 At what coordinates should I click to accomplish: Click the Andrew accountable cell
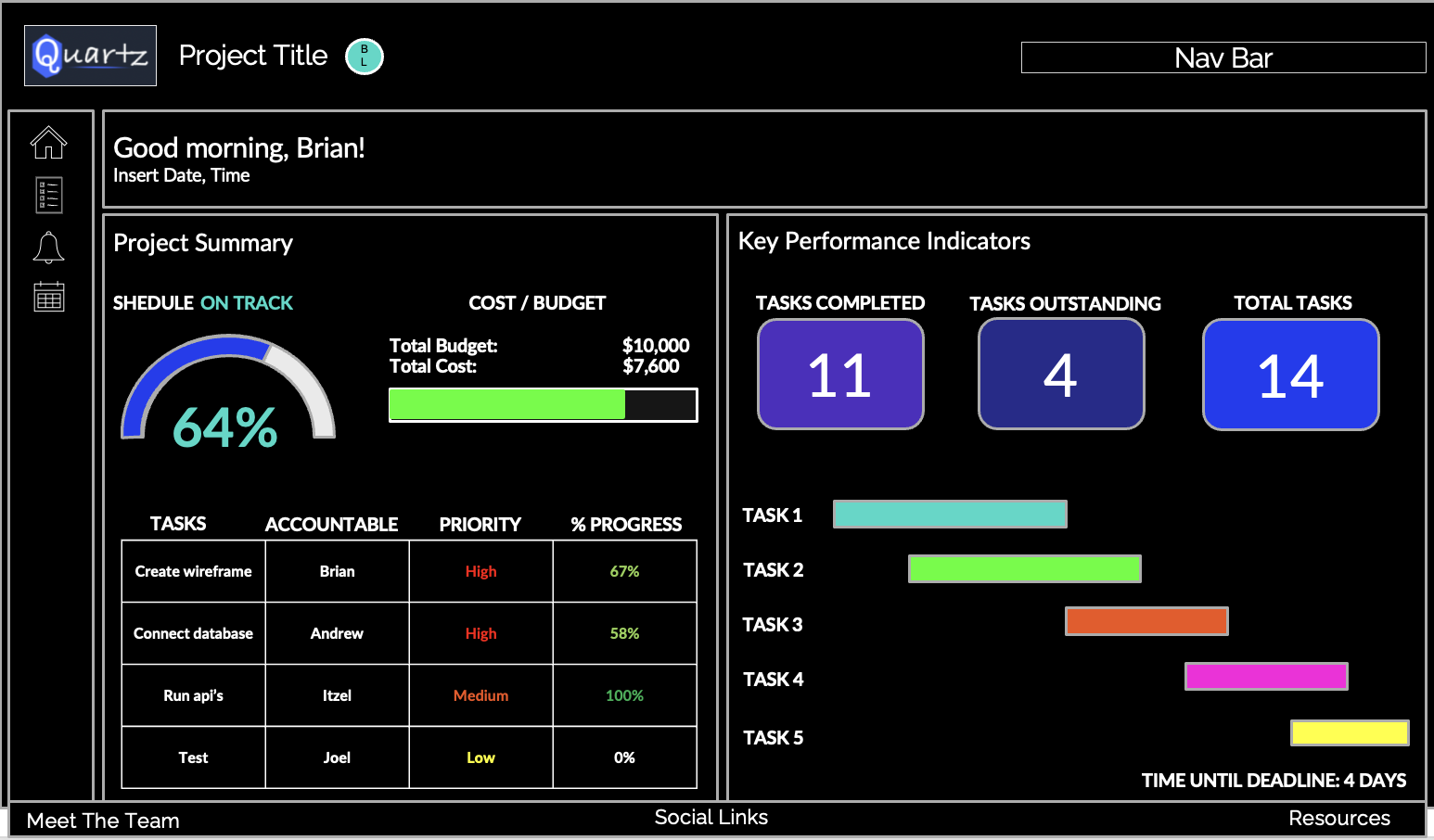338,633
